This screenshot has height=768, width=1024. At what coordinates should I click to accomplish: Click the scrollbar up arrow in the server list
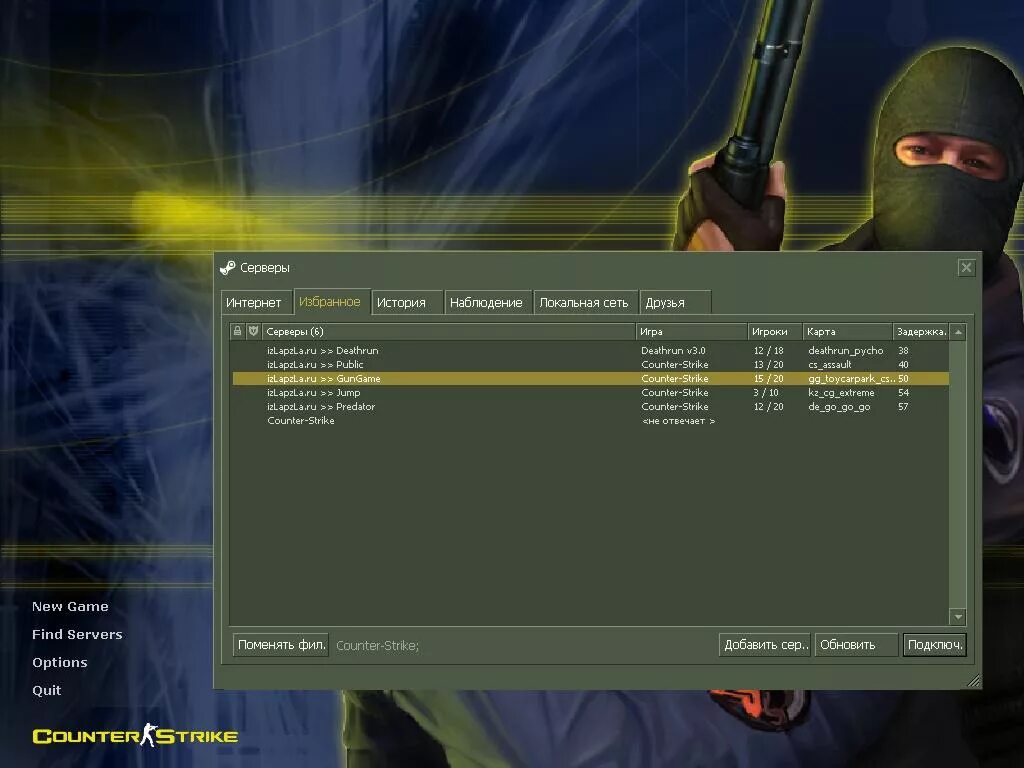click(x=958, y=332)
